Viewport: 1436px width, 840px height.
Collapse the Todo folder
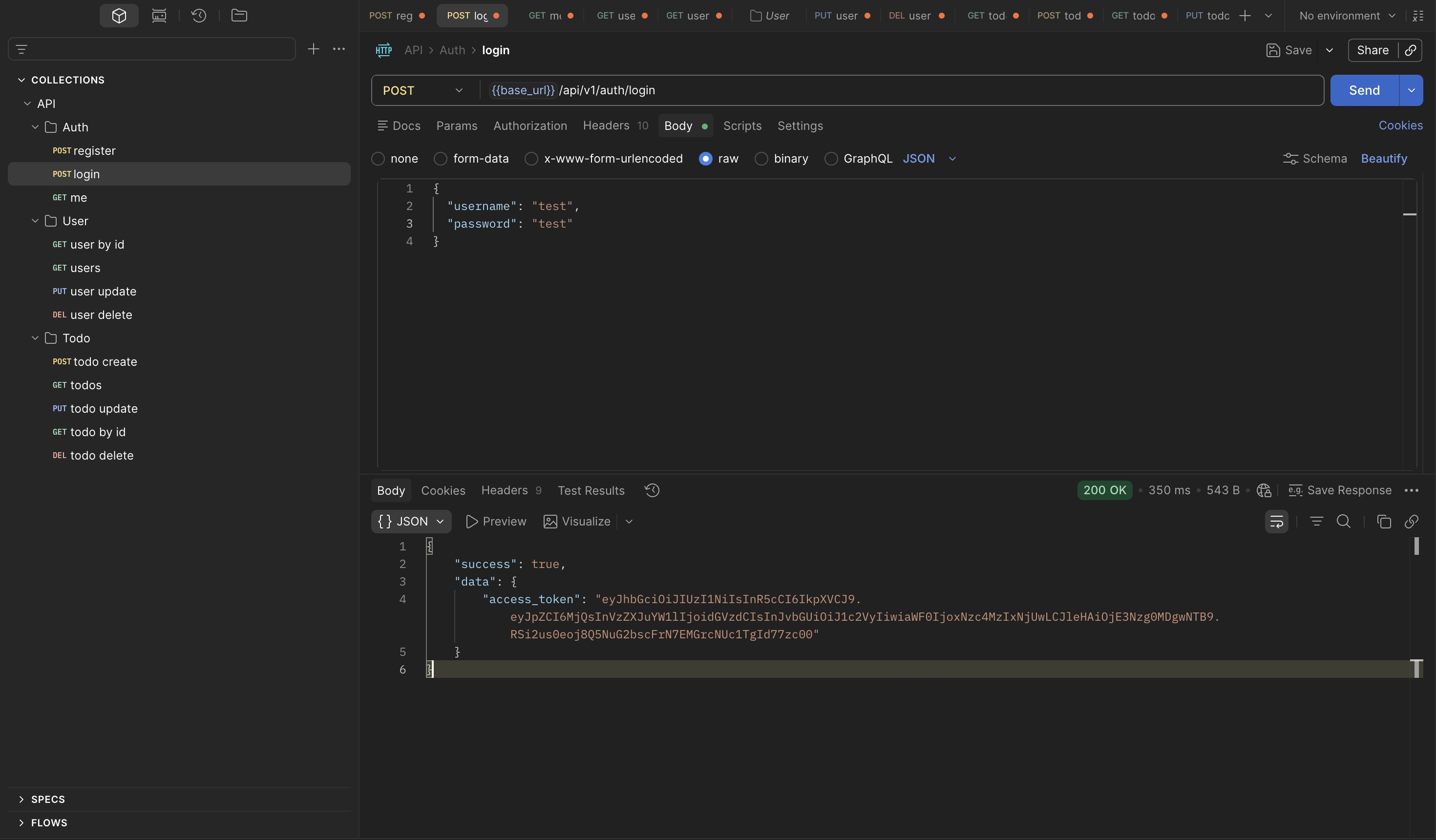pos(35,338)
